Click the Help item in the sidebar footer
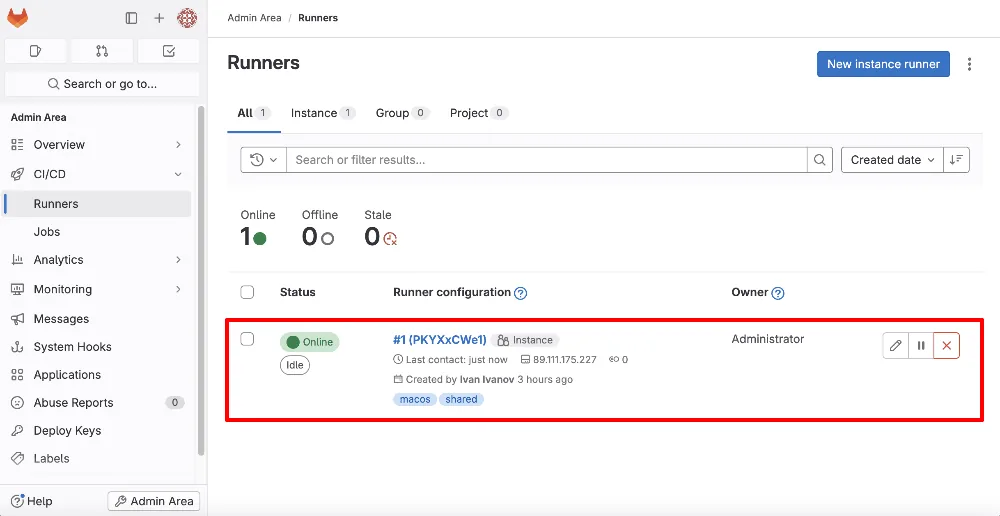 click(32, 501)
